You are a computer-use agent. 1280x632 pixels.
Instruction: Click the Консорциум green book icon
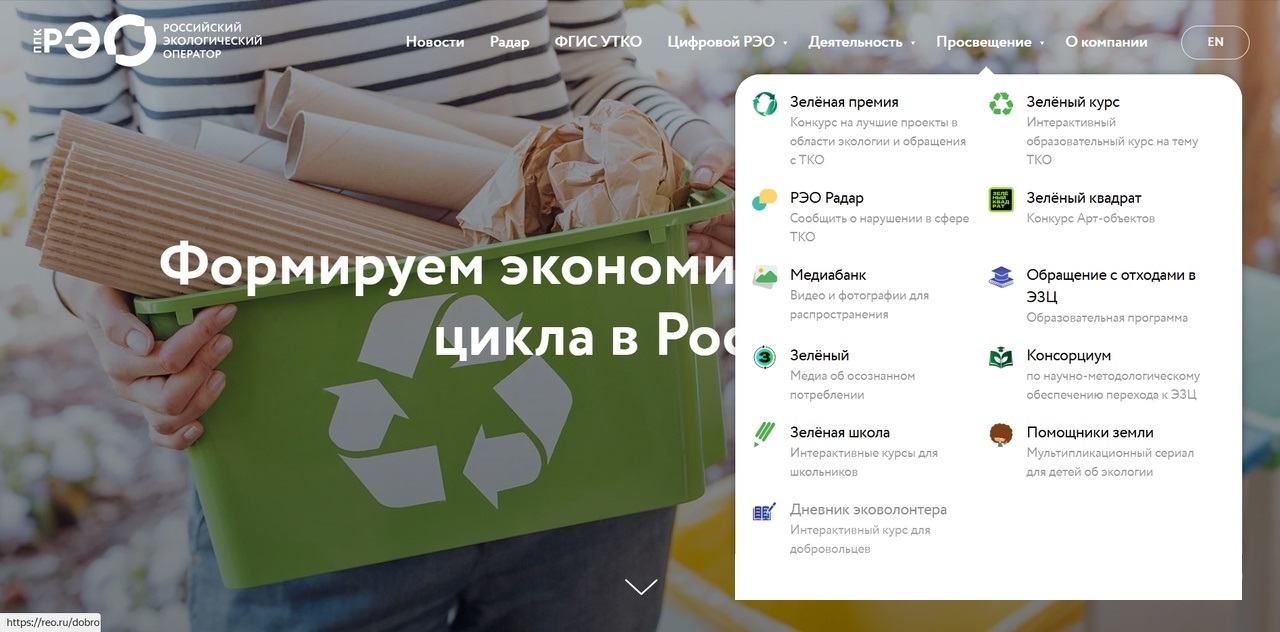click(x=1001, y=357)
